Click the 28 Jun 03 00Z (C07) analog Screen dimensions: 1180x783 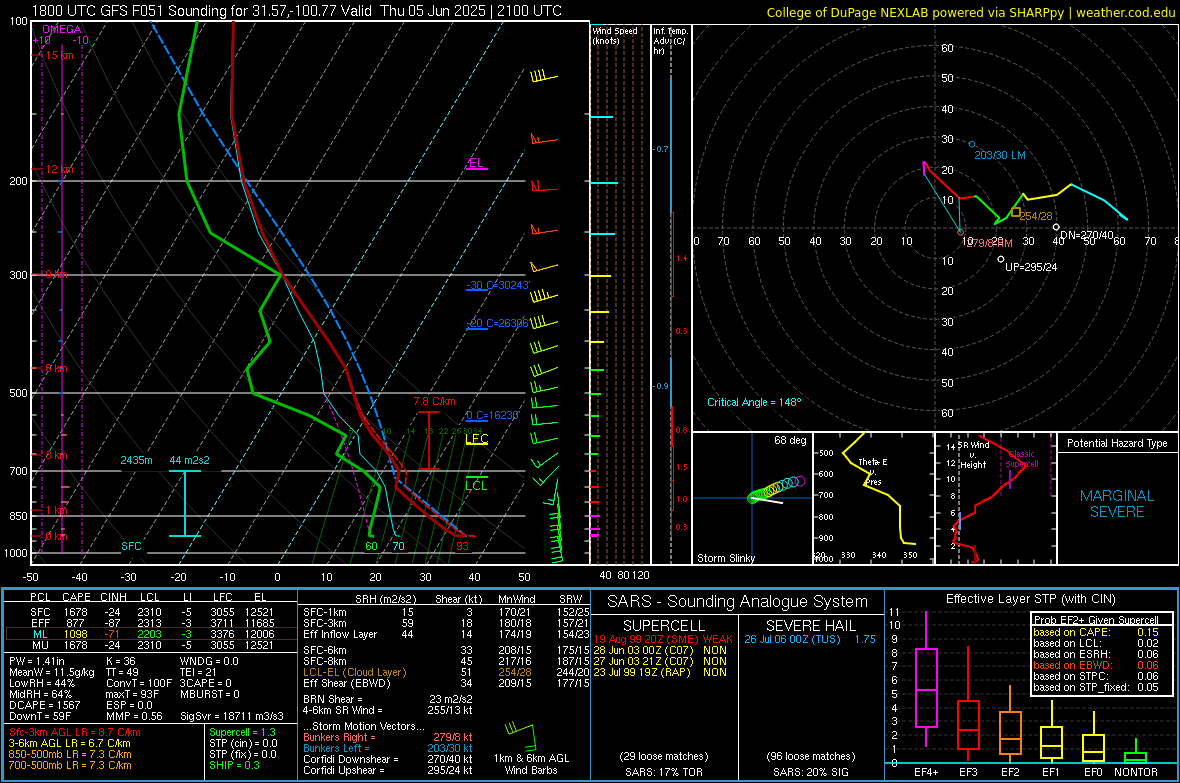(x=660, y=650)
